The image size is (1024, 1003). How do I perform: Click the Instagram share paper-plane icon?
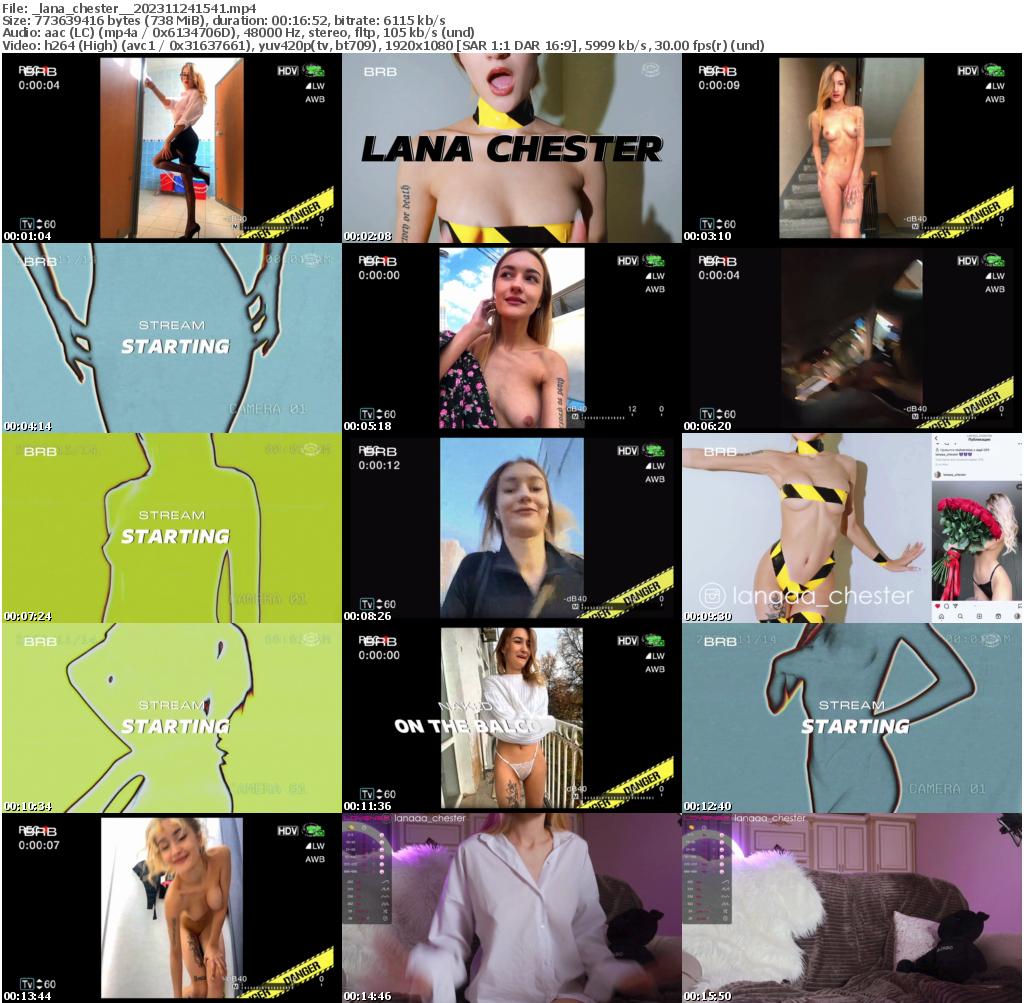tap(955, 606)
